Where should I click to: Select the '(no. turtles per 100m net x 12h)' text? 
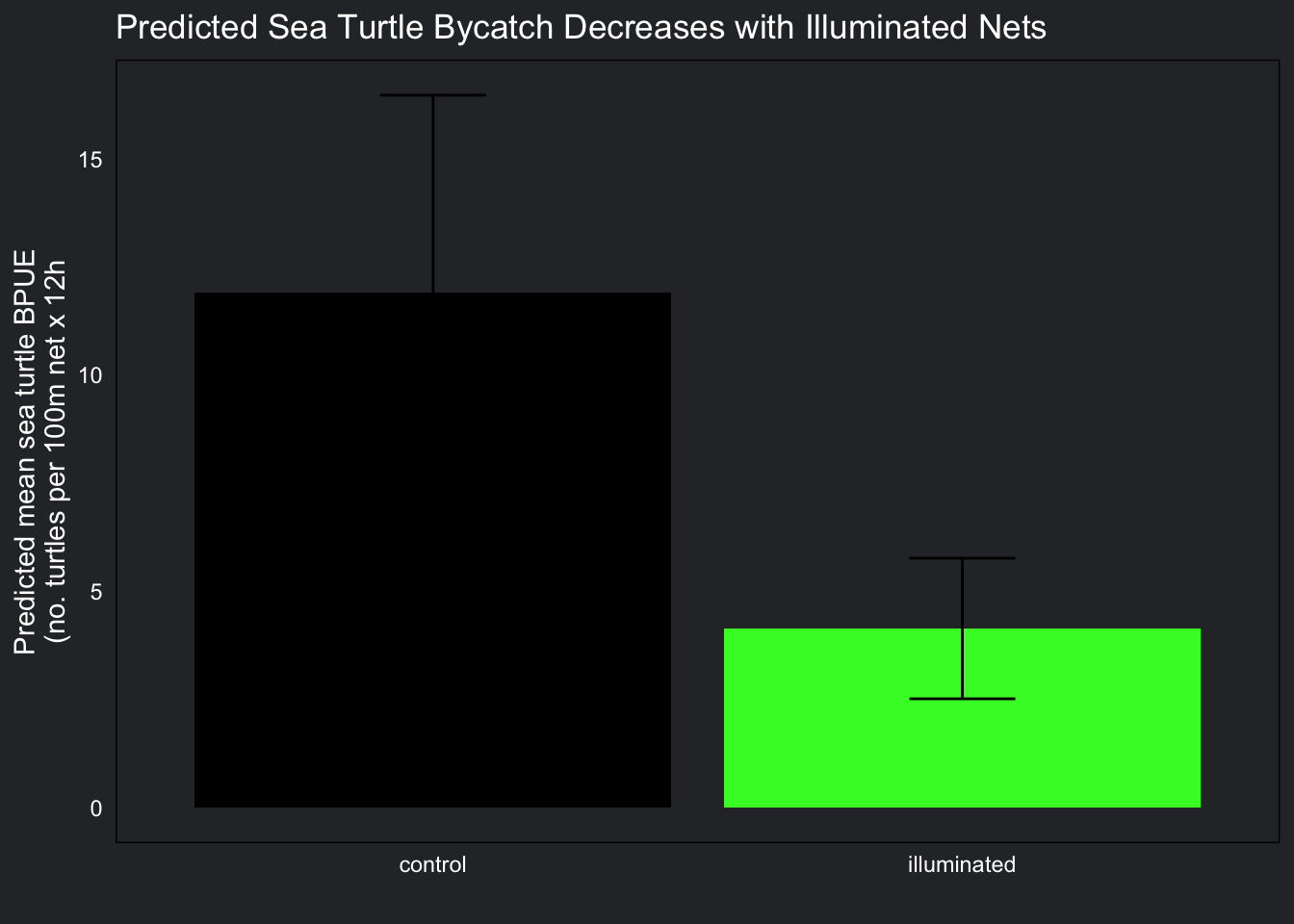pos(58,451)
